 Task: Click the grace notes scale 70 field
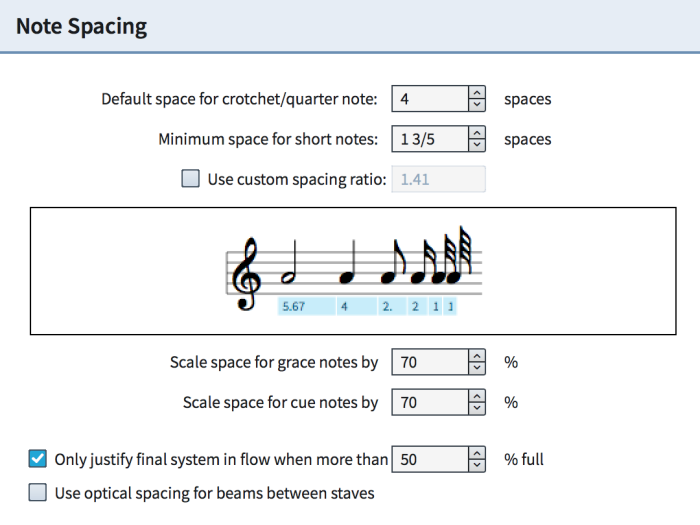(430, 362)
